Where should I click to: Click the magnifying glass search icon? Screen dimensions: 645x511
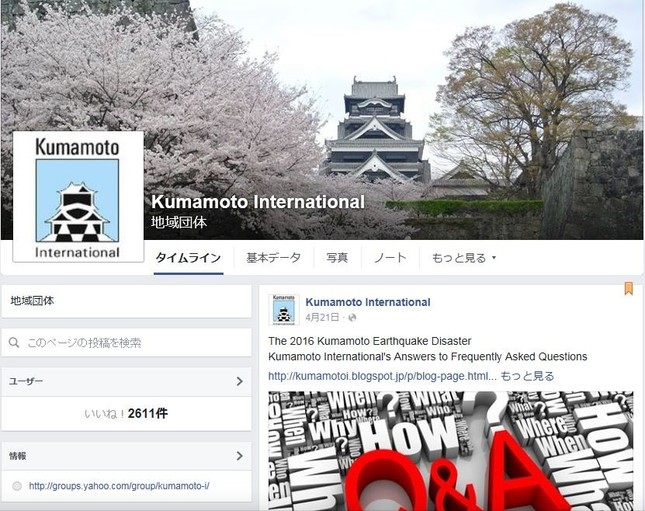(14, 342)
